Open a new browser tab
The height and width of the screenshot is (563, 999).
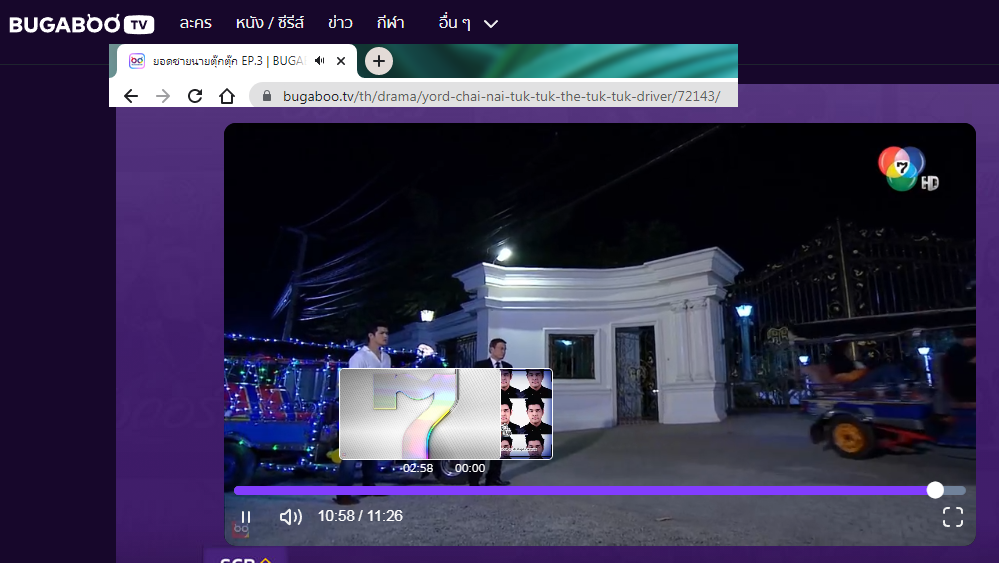click(379, 61)
